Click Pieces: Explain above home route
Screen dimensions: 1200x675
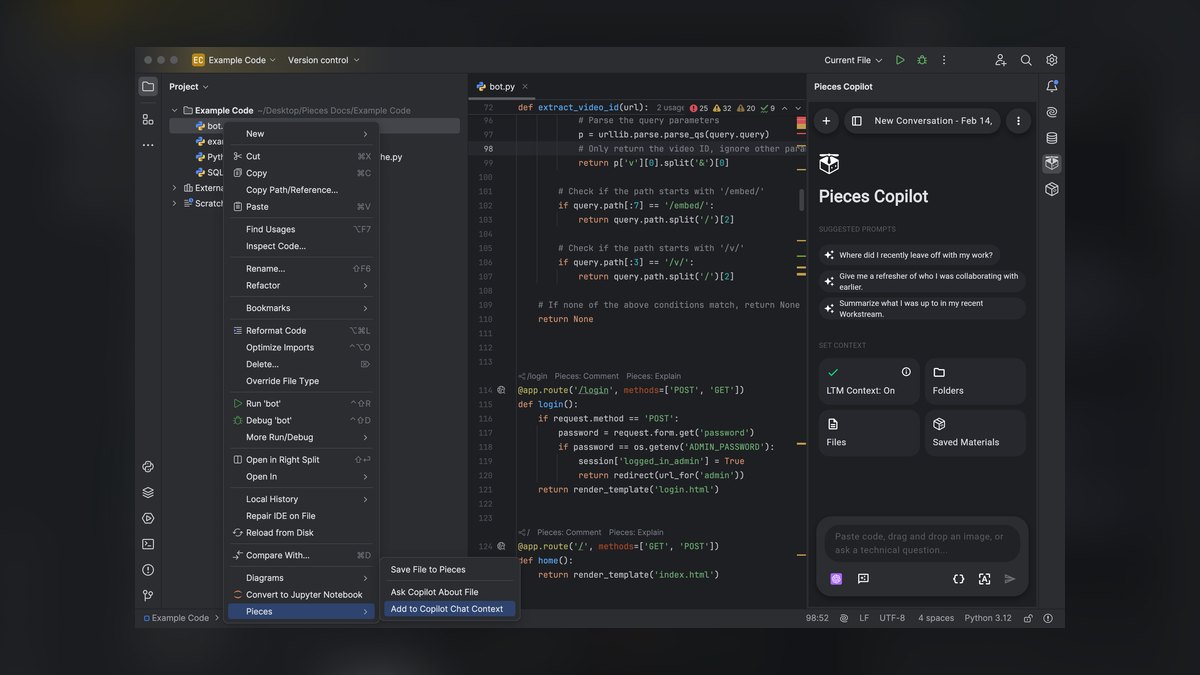636,533
